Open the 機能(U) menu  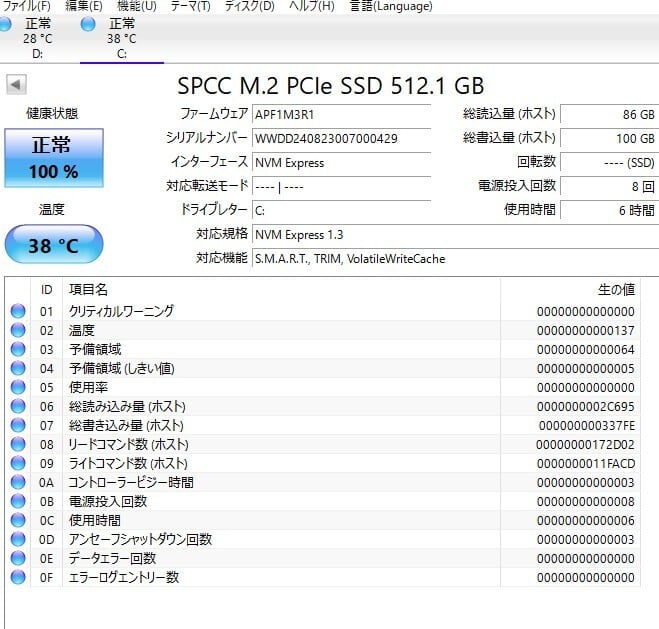tap(136, 6)
